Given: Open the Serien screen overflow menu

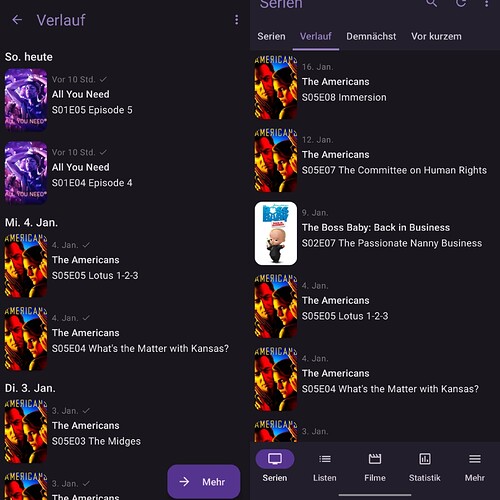Looking at the screenshot, I should [487, 3].
